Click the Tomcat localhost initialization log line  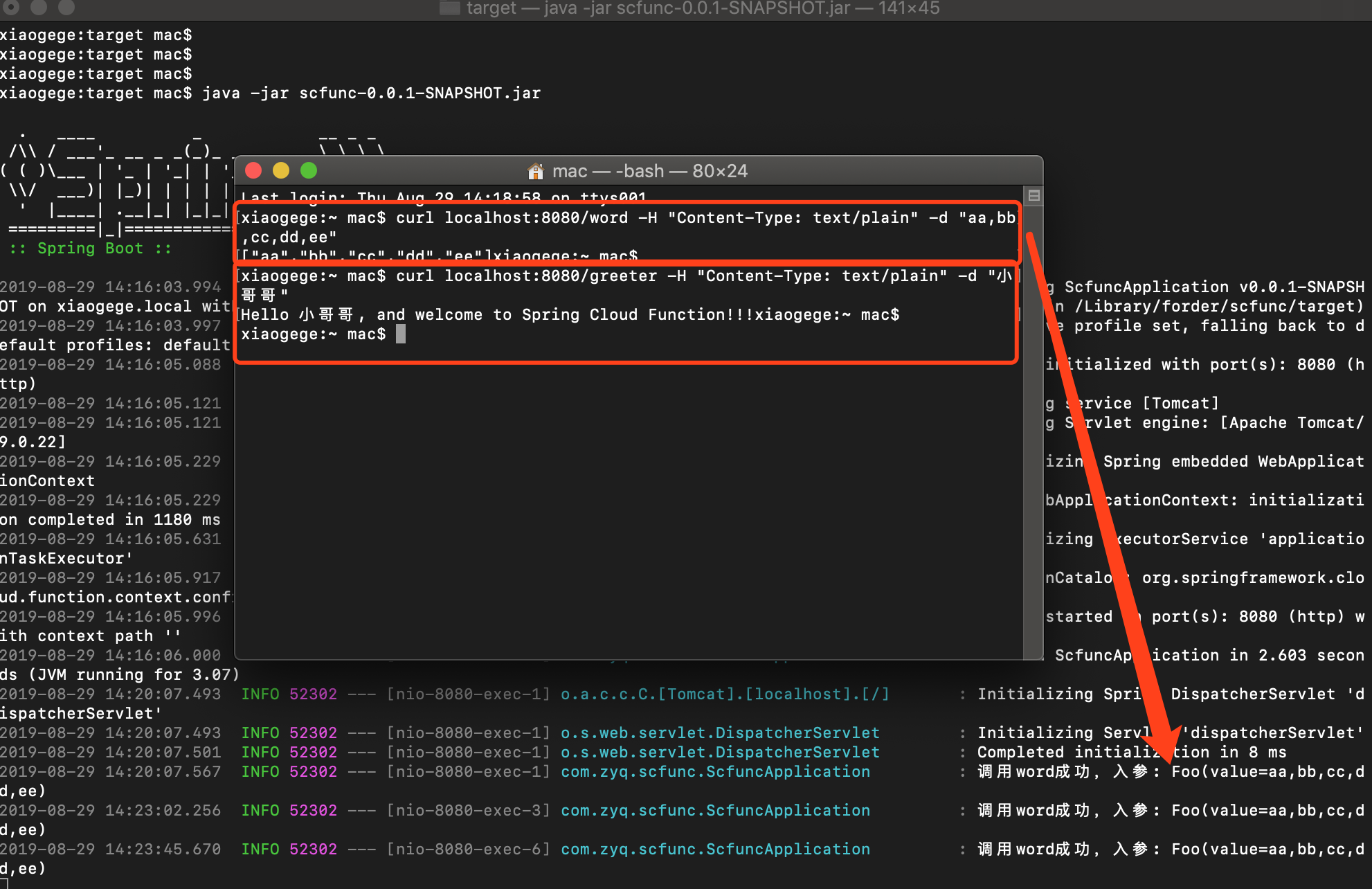point(722,694)
